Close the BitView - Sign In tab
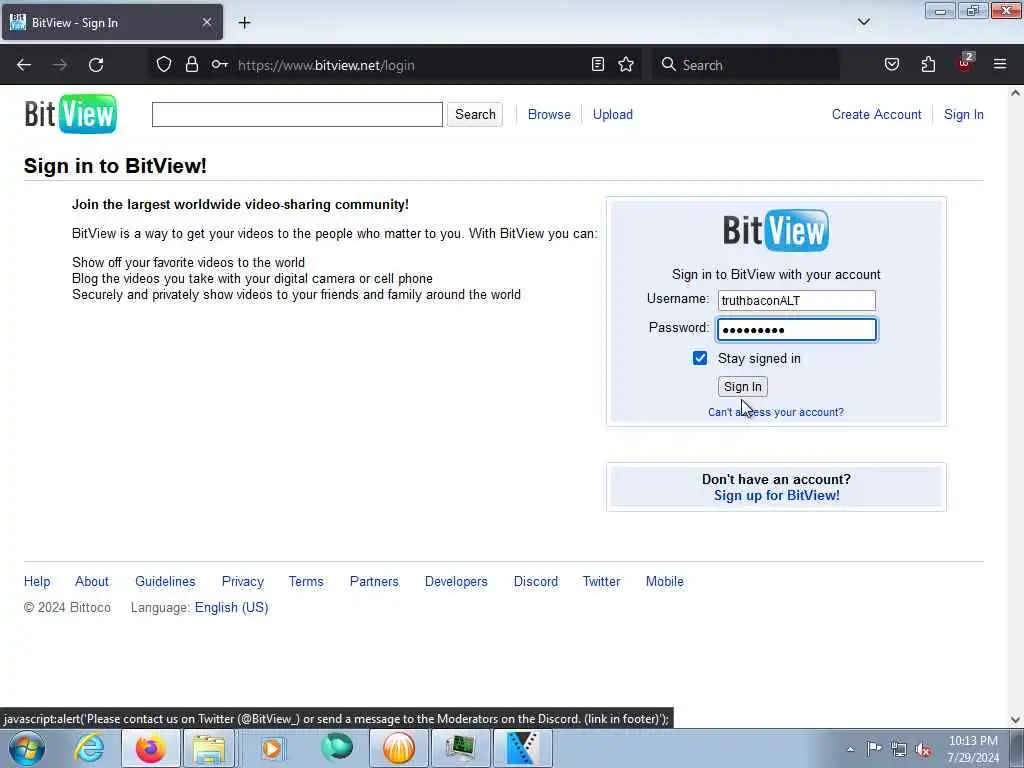The image size is (1024, 768). pyautogui.click(x=207, y=22)
